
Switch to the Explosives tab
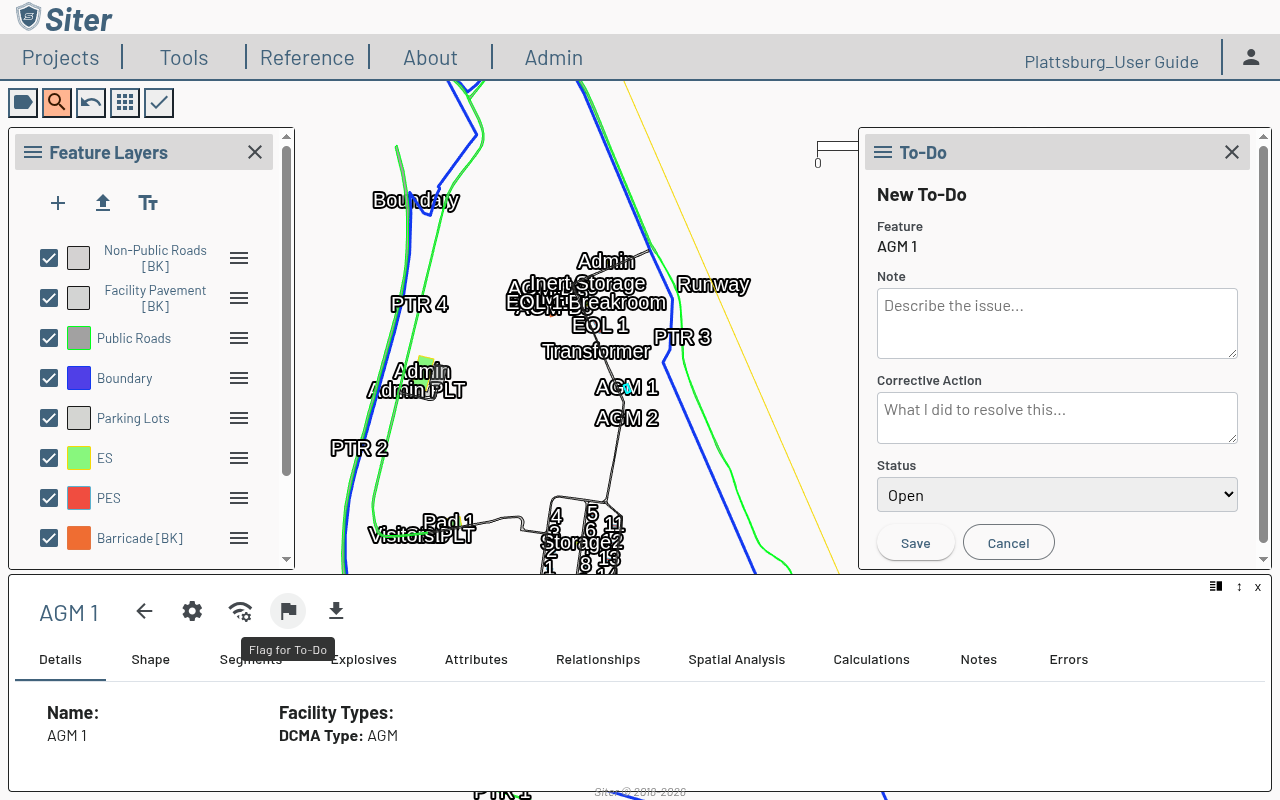(x=364, y=660)
